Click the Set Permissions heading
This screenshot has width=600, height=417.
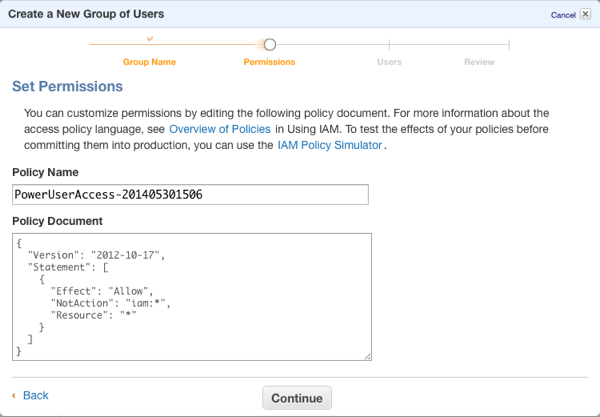coord(67,86)
